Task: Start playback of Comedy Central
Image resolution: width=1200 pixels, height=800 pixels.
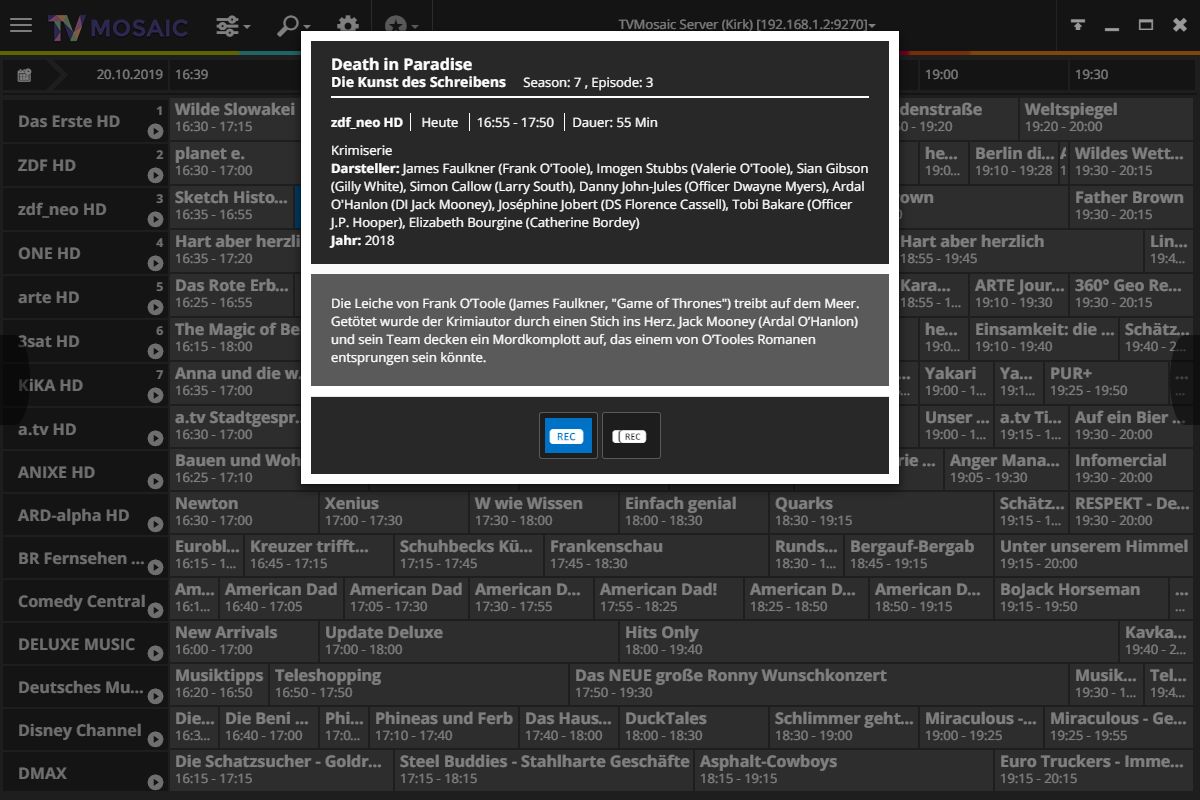Action: [155, 611]
